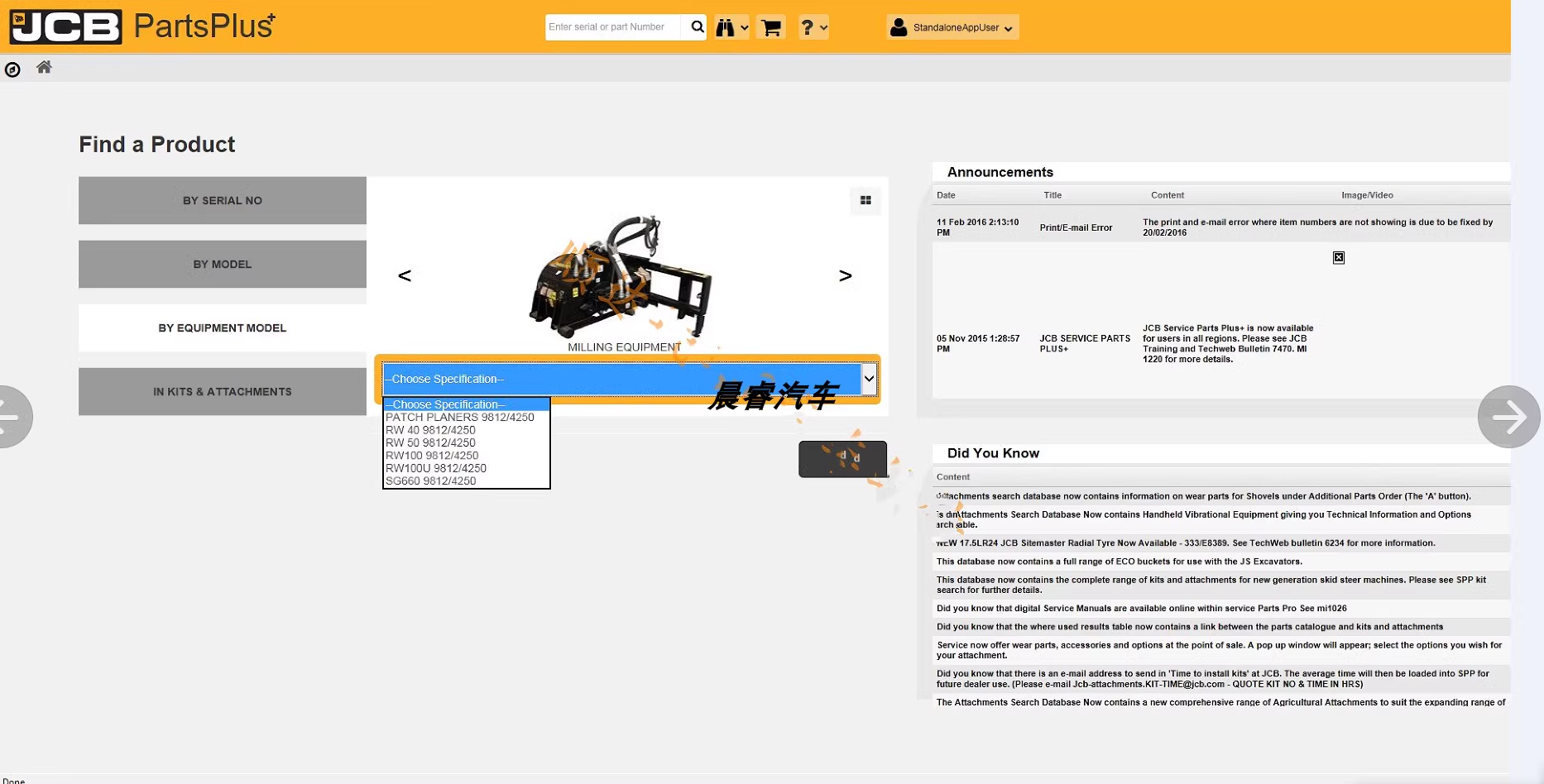Click the large forward arrow circle

(1509, 417)
